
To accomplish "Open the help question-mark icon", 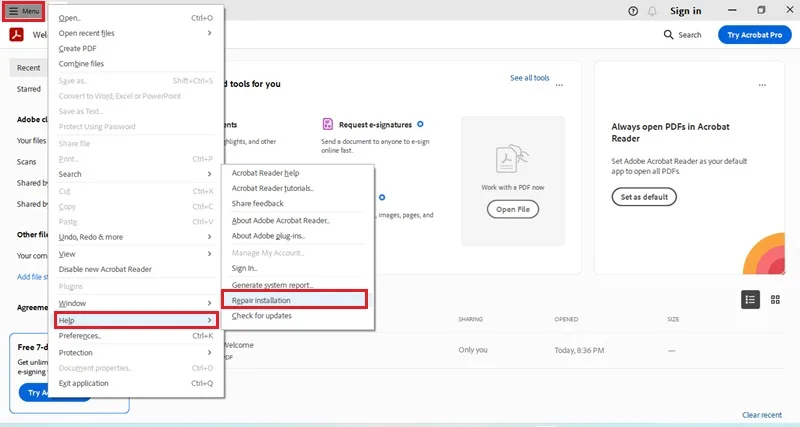I will coord(633,11).
